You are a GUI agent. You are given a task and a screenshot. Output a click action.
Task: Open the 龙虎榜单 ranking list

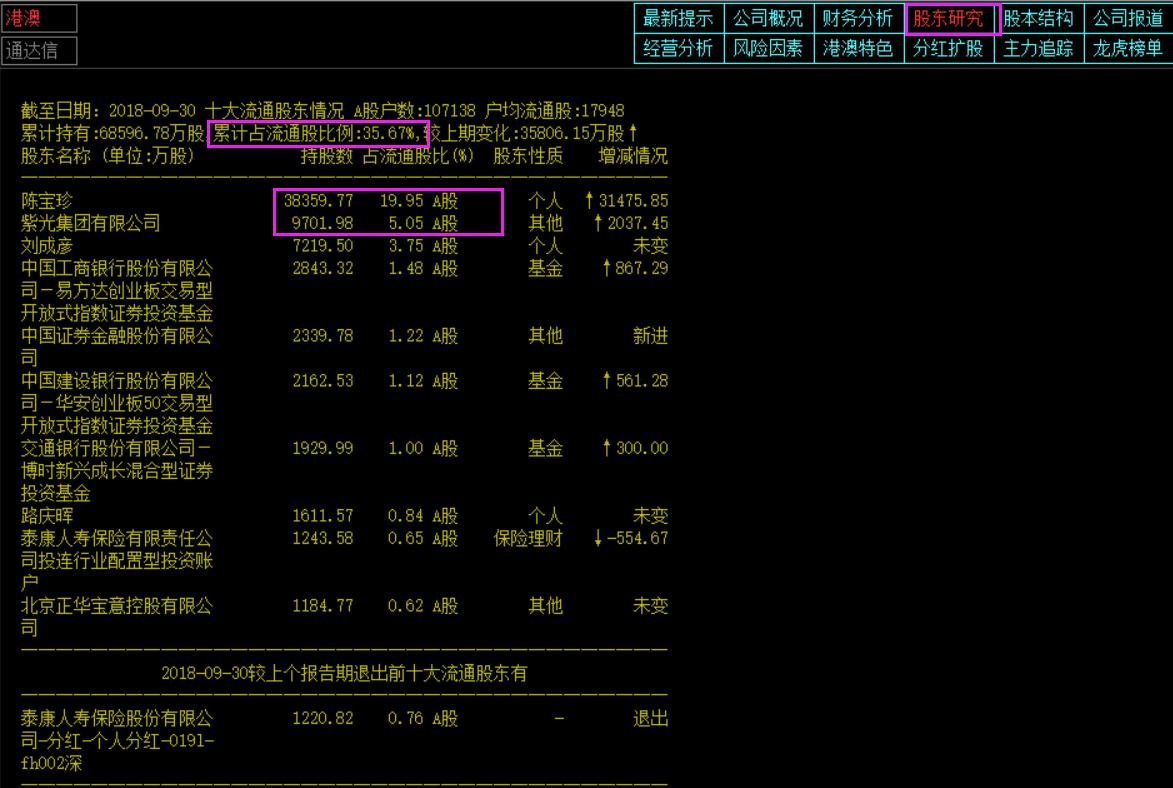(1129, 46)
